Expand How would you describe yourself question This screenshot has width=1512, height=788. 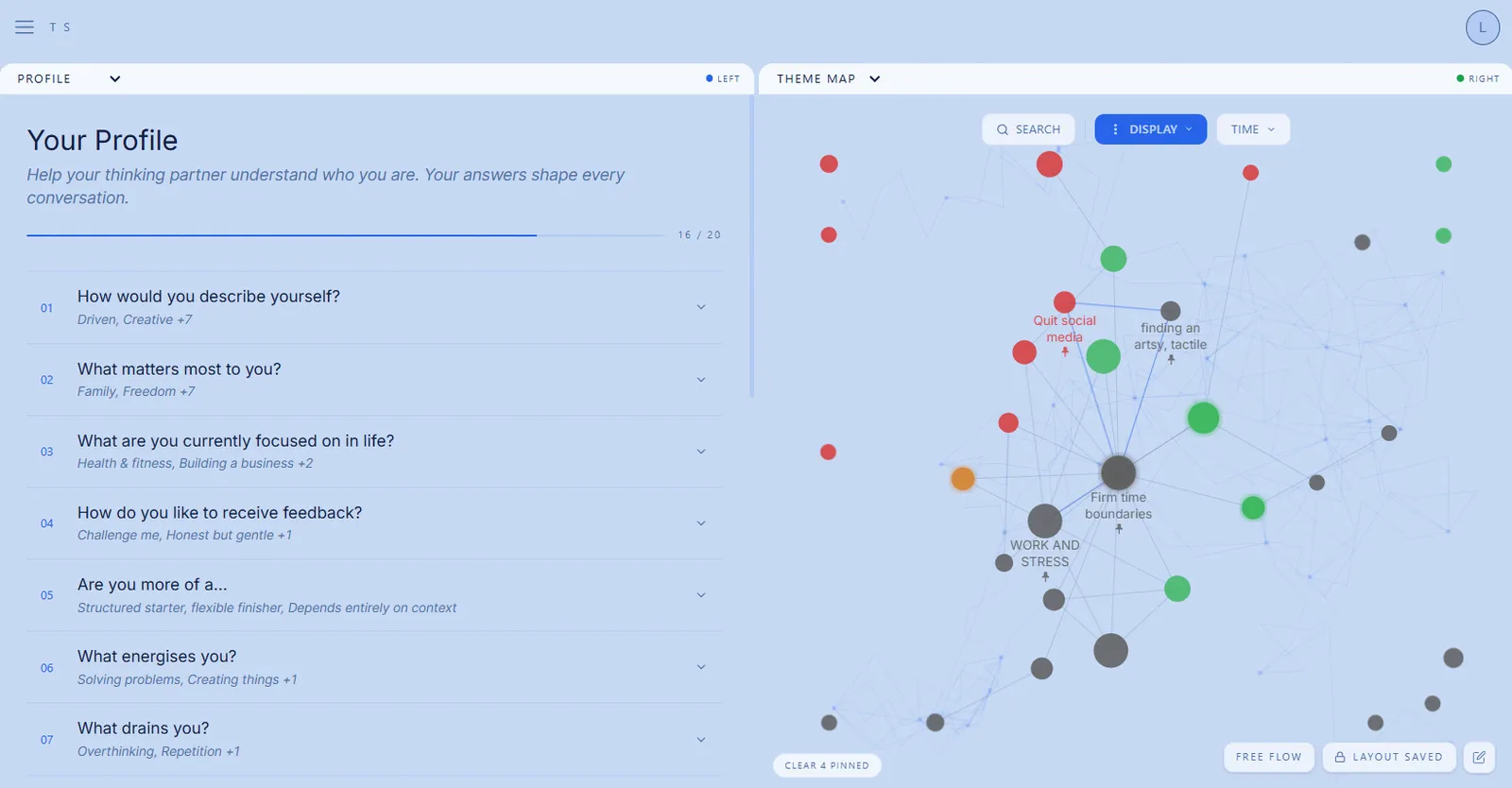(375, 308)
